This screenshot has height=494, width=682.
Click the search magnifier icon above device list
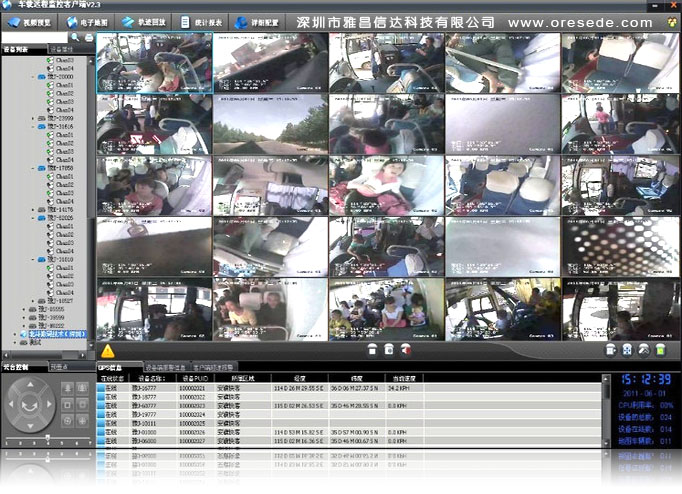click(x=77, y=37)
